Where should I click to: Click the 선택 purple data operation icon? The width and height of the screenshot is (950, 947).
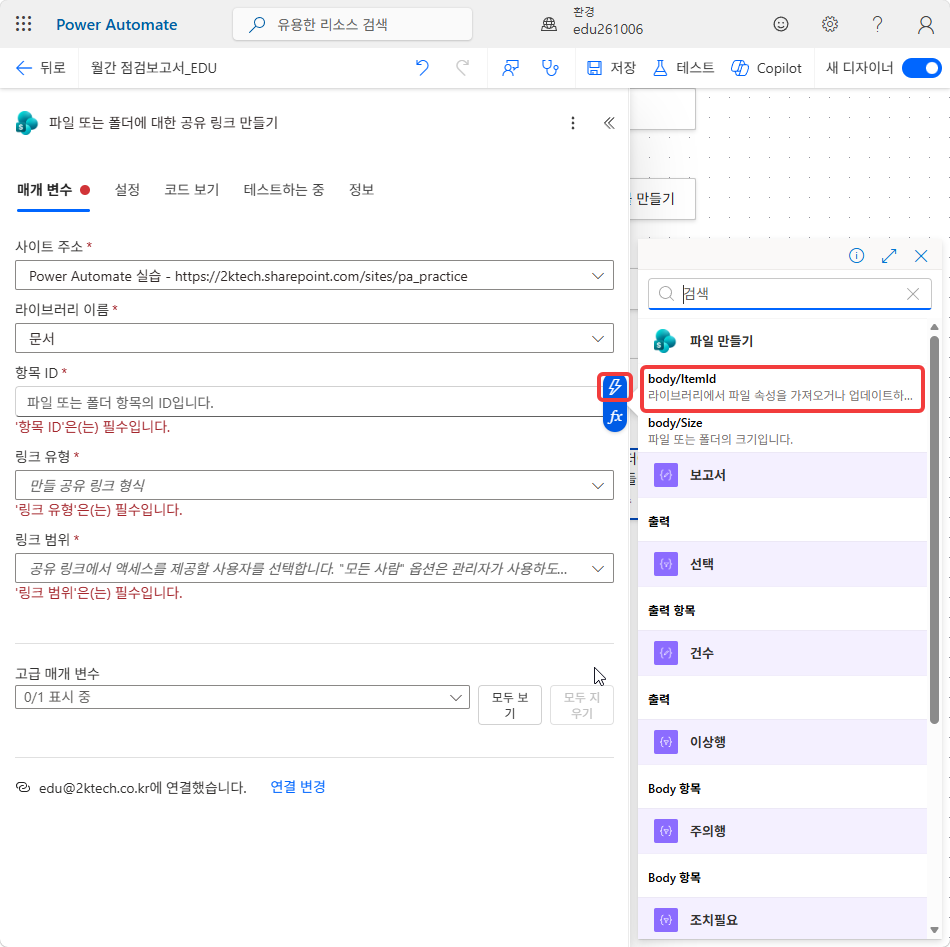[x=666, y=564]
